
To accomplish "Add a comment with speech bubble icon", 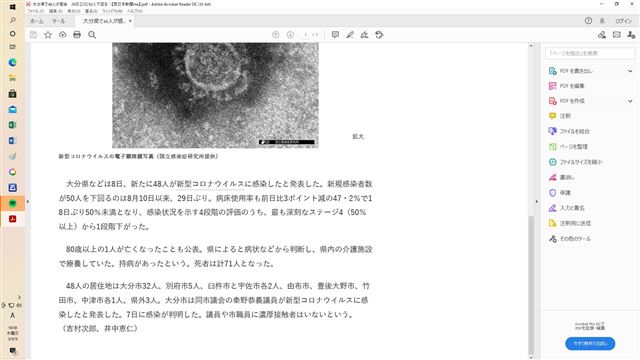I will click(x=335, y=35).
